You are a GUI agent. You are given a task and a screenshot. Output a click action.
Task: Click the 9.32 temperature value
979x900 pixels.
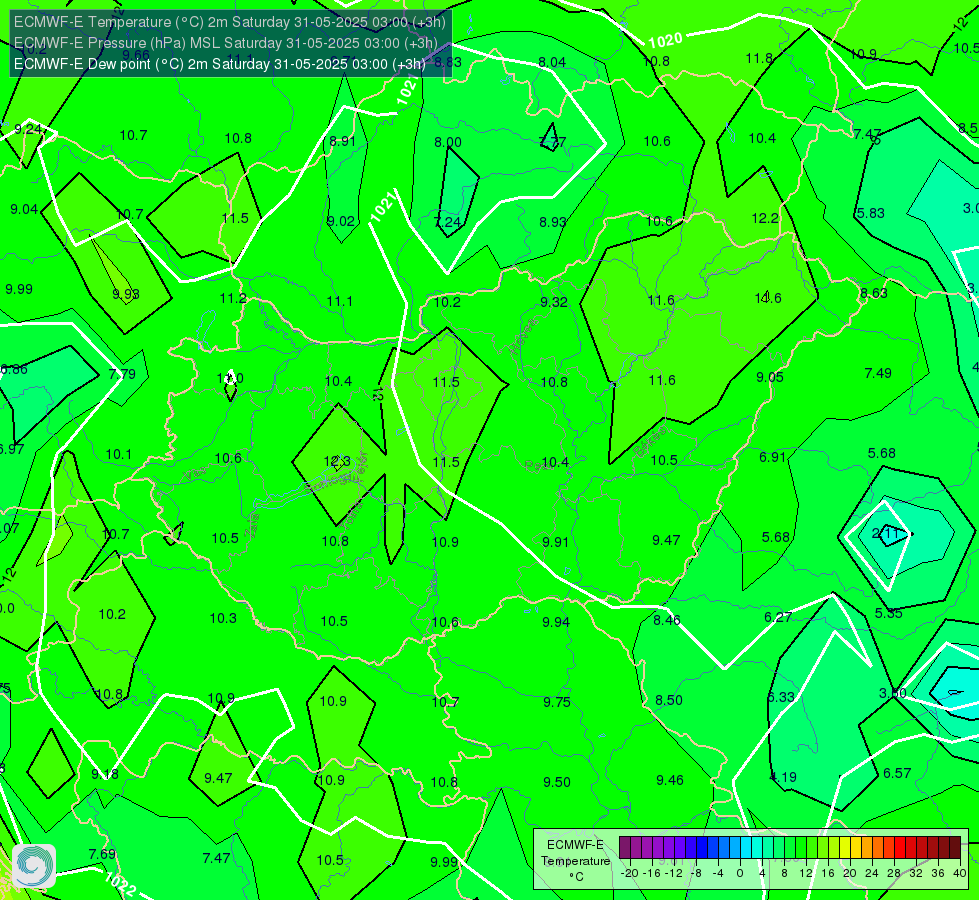[x=554, y=302]
